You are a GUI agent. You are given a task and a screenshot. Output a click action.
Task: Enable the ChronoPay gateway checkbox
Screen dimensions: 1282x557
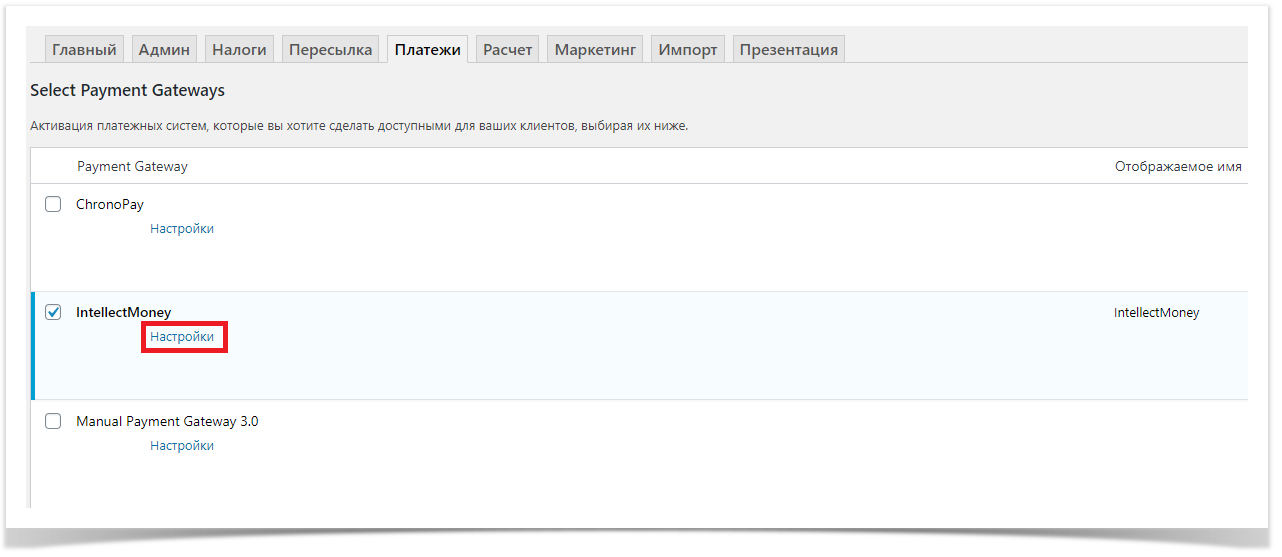click(54, 204)
